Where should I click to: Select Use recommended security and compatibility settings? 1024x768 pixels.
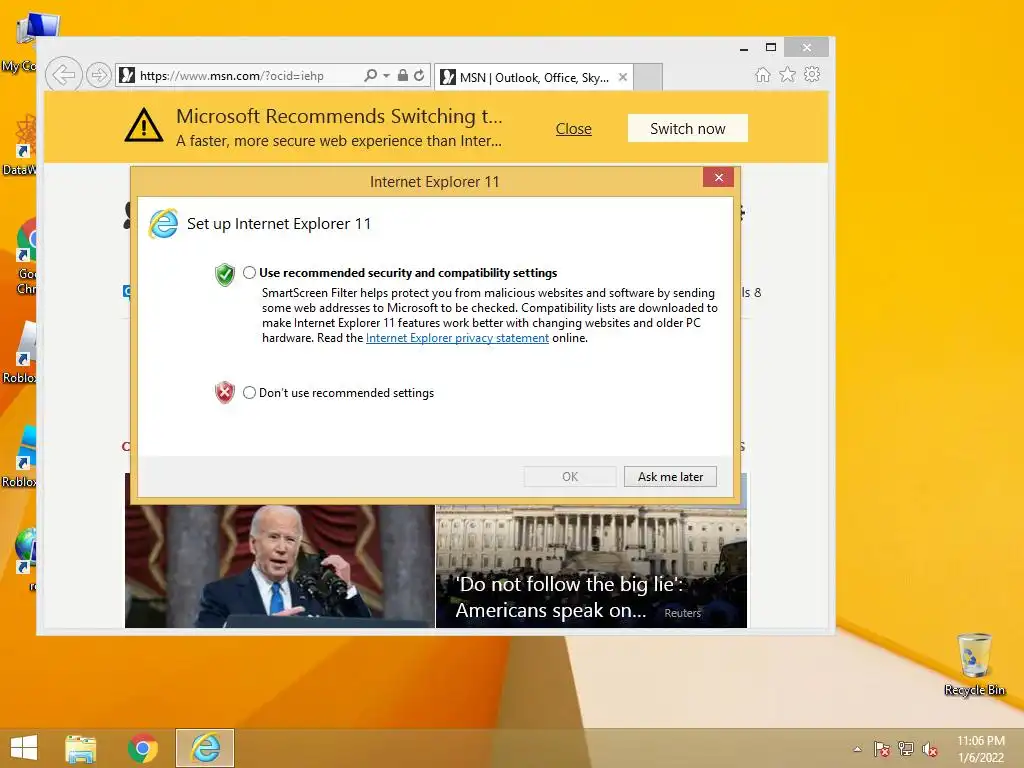249,273
